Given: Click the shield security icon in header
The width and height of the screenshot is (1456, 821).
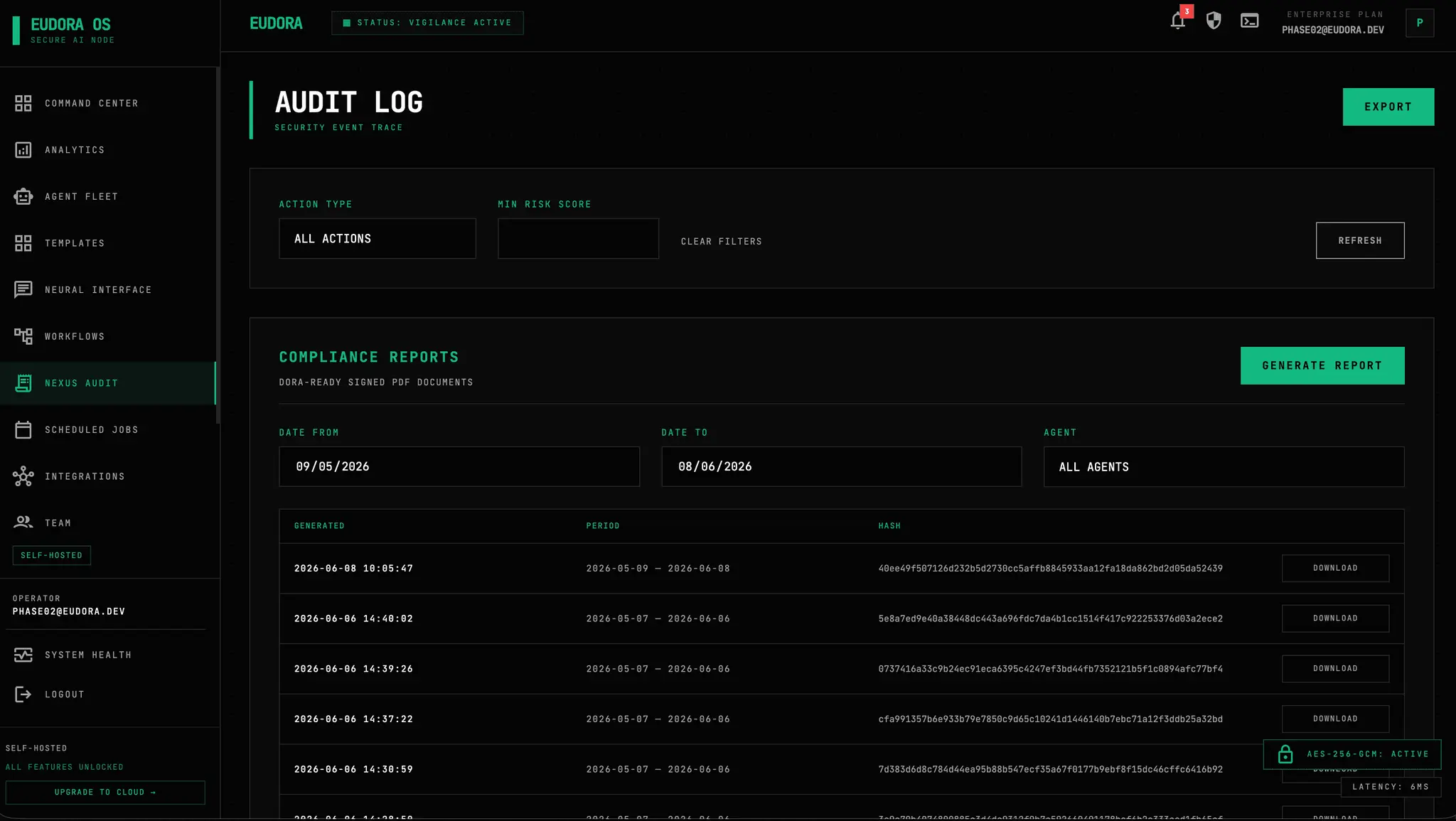Looking at the screenshot, I should (x=1214, y=21).
